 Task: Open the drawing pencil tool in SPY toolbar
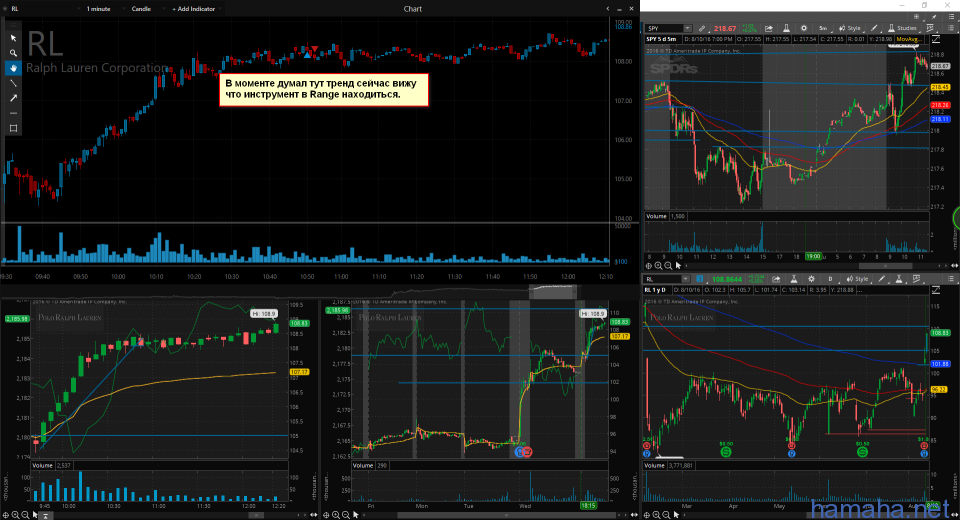pos(874,28)
